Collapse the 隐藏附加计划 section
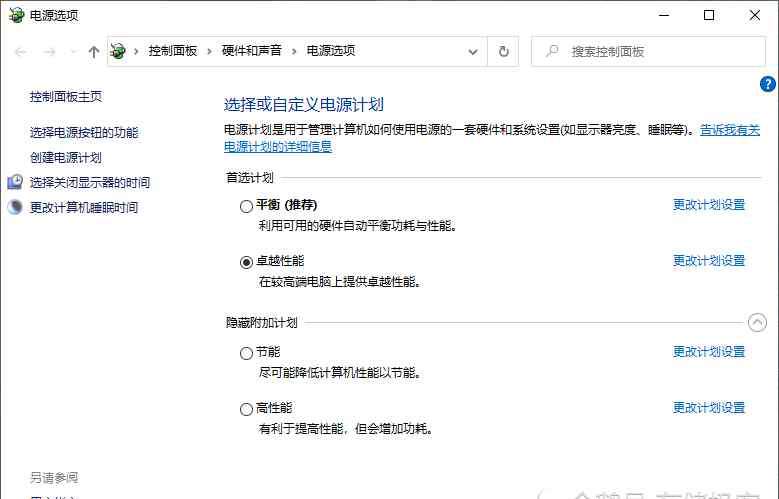Viewport: 779px width, 499px height. (x=757, y=323)
